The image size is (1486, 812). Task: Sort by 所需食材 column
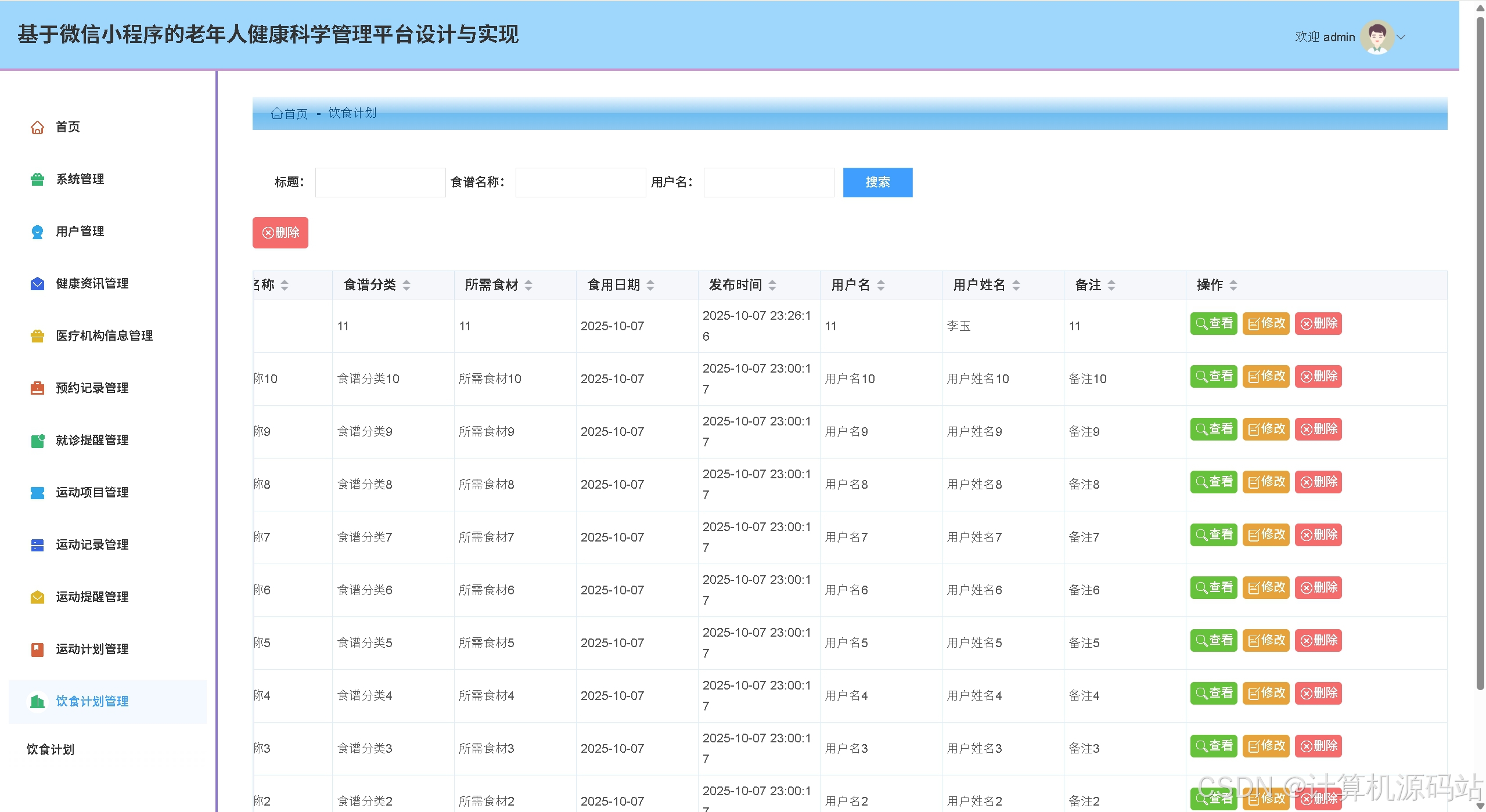tap(528, 285)
